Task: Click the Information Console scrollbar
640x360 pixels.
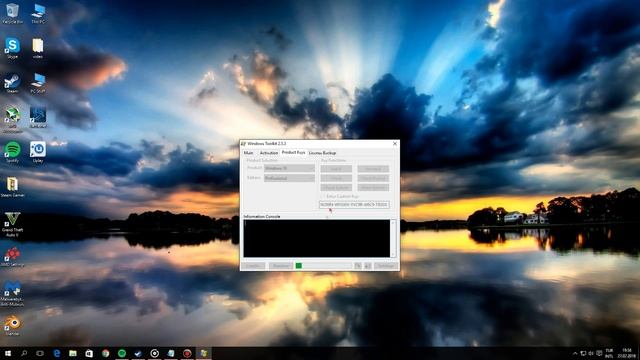Action: pyautogui.click(x=393, y=238)
